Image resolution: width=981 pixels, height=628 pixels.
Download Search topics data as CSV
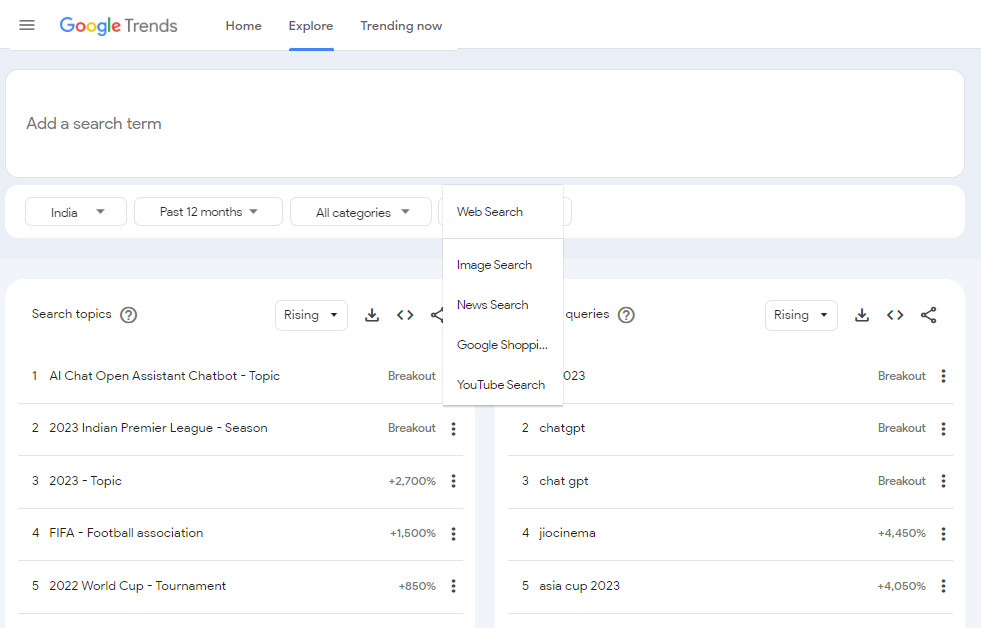[x=372, y=315]
